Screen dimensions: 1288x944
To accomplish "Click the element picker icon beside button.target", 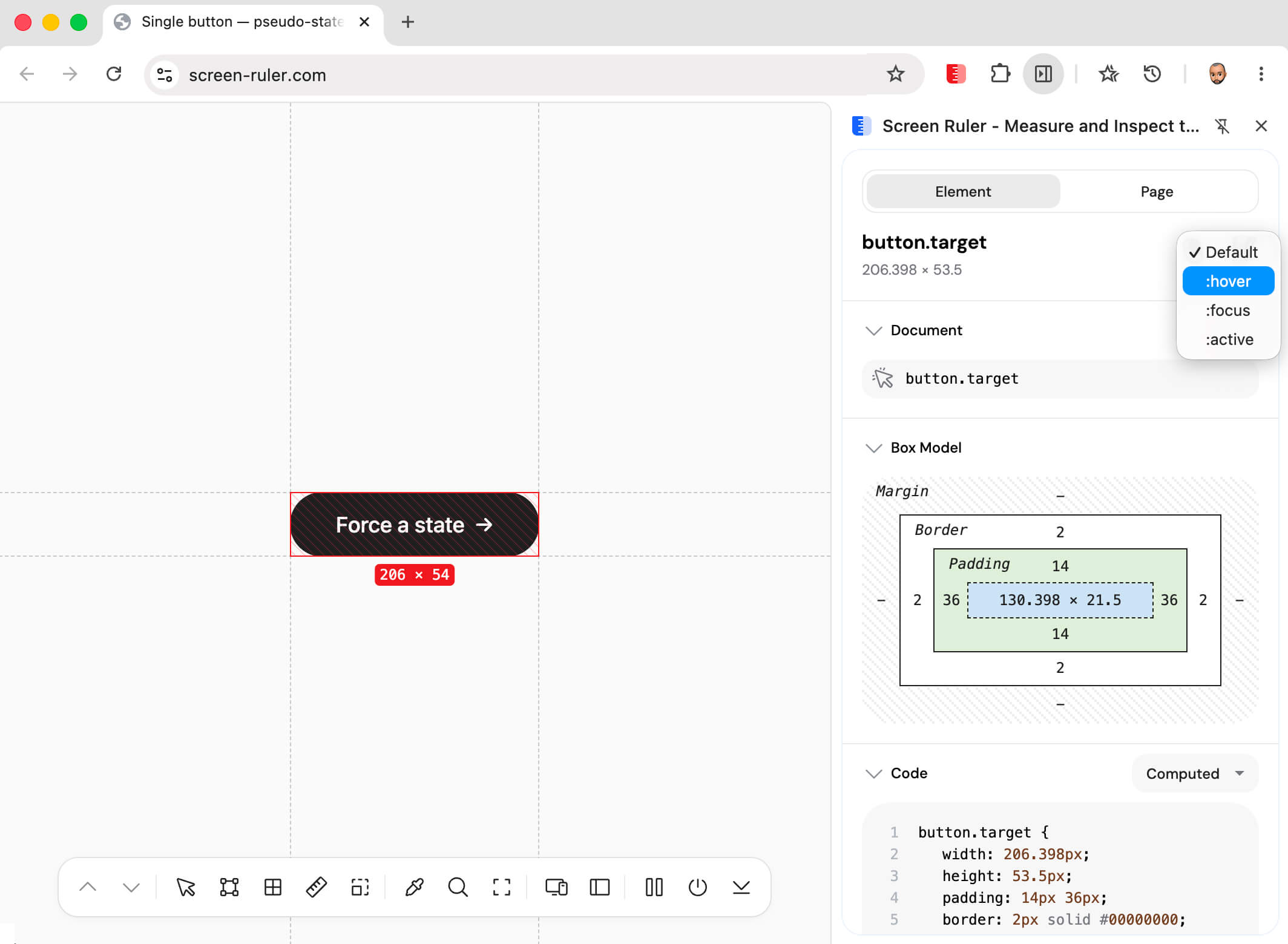I will pos(883,378).
